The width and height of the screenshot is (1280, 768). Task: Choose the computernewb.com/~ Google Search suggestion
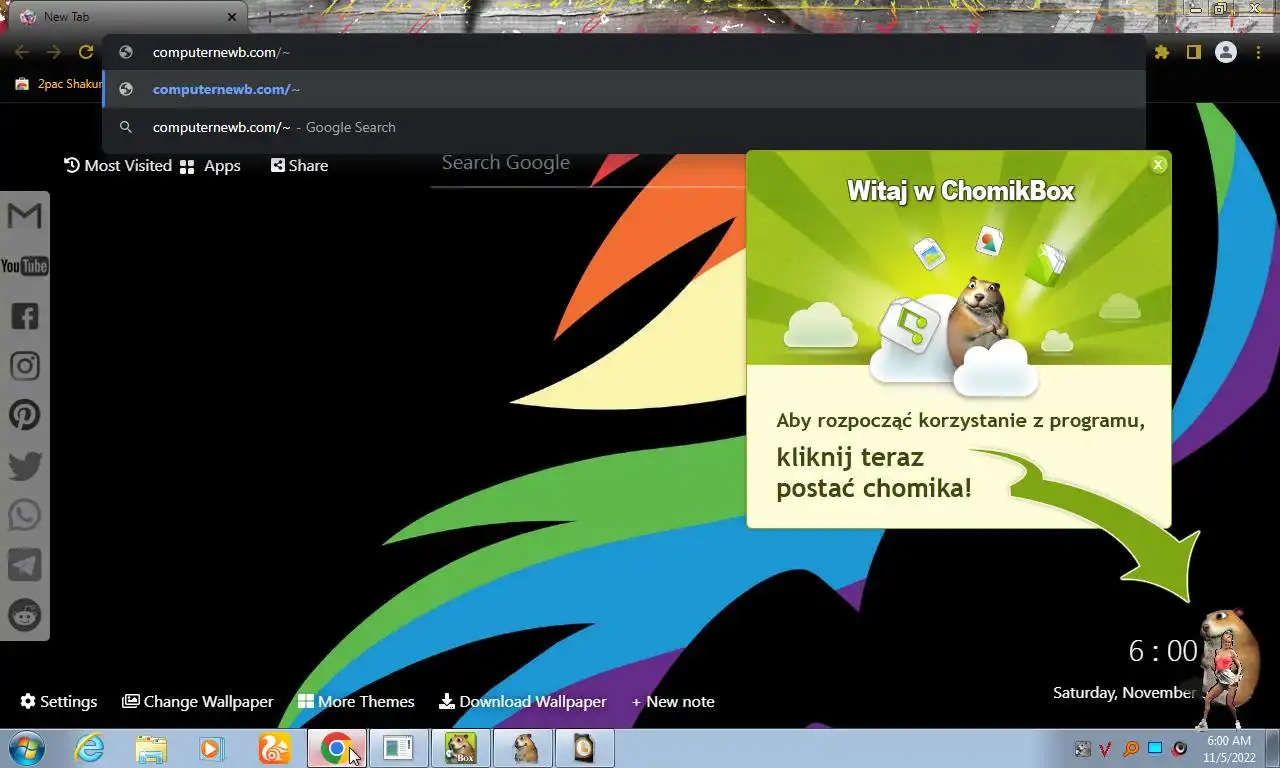tap(624, 127)
